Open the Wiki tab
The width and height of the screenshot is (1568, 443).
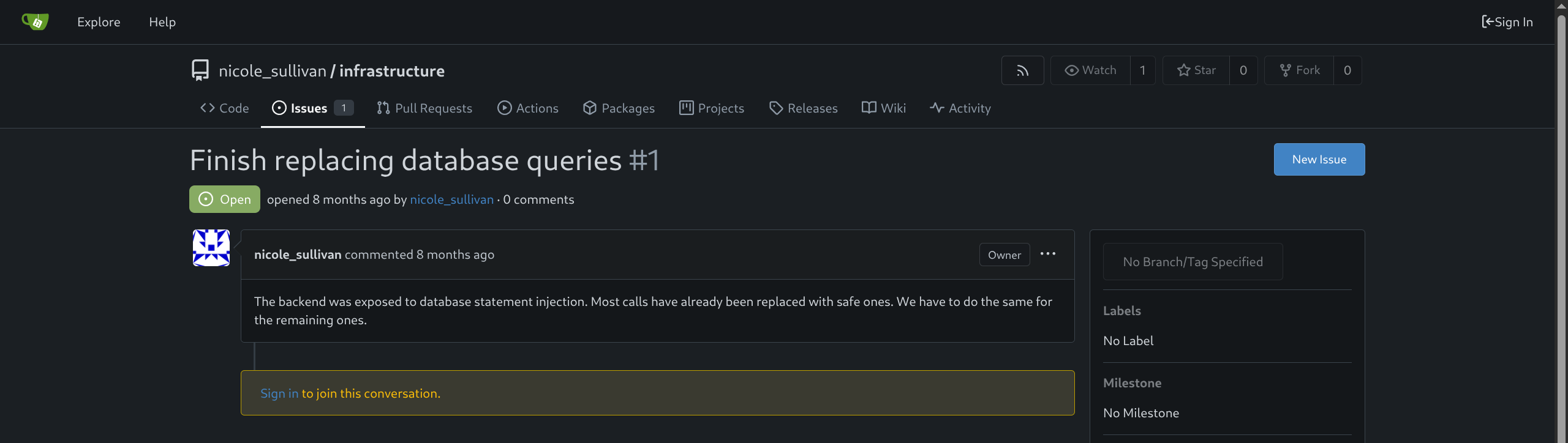(x=884, y=108)
